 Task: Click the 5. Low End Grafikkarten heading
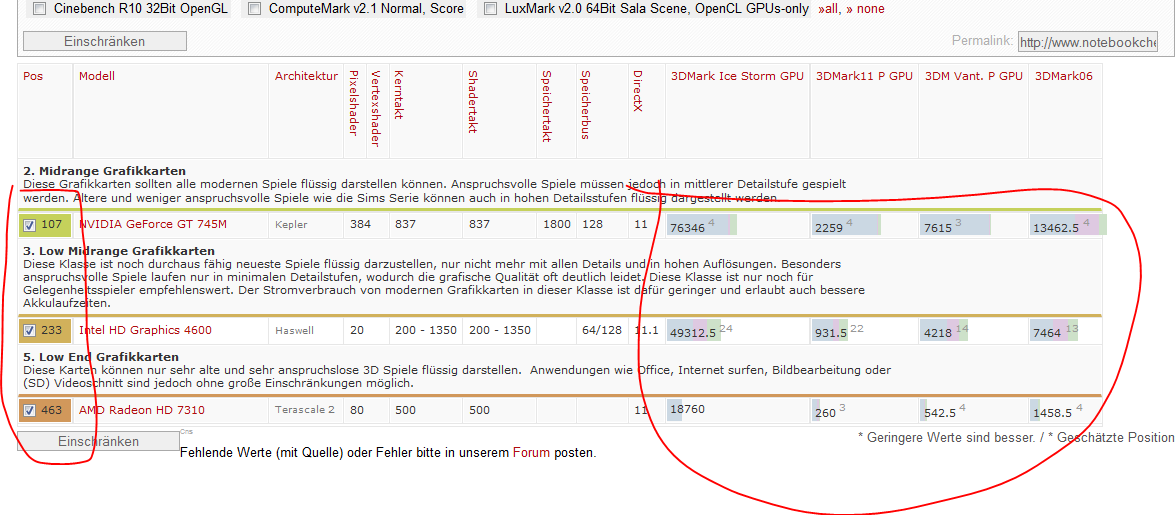coord(100,357)
